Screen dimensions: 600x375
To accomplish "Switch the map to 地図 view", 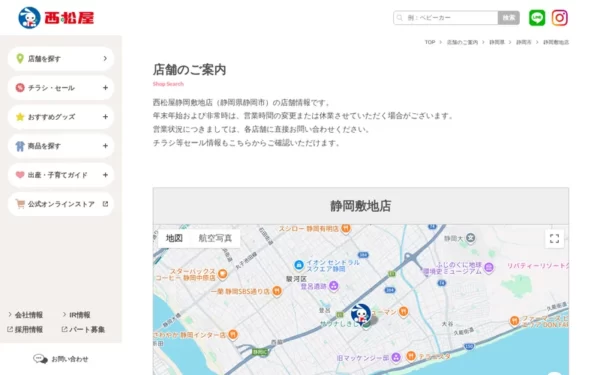I will click(174, 238).
